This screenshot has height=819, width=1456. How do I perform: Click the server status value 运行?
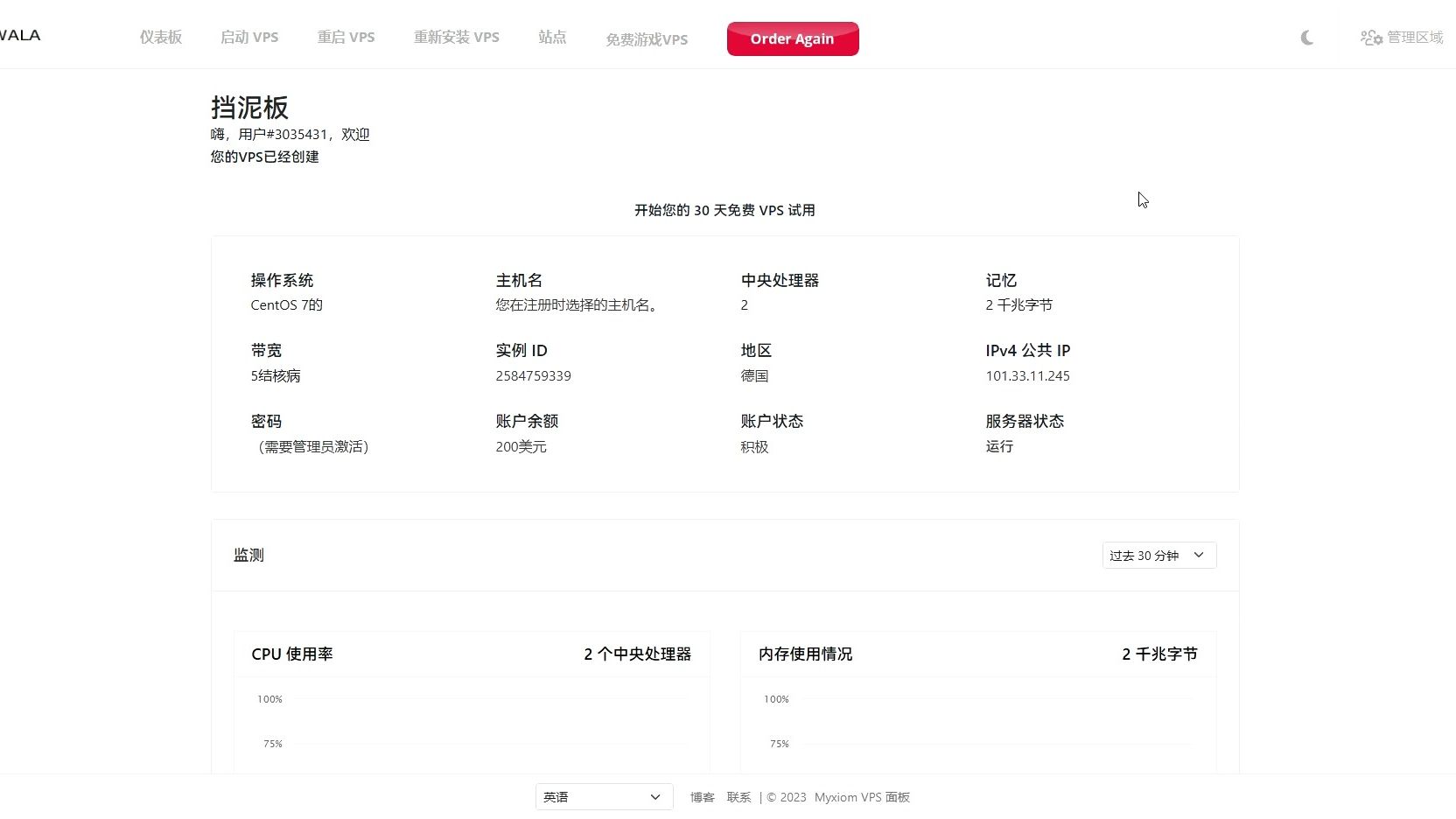[x=999, y=446]
